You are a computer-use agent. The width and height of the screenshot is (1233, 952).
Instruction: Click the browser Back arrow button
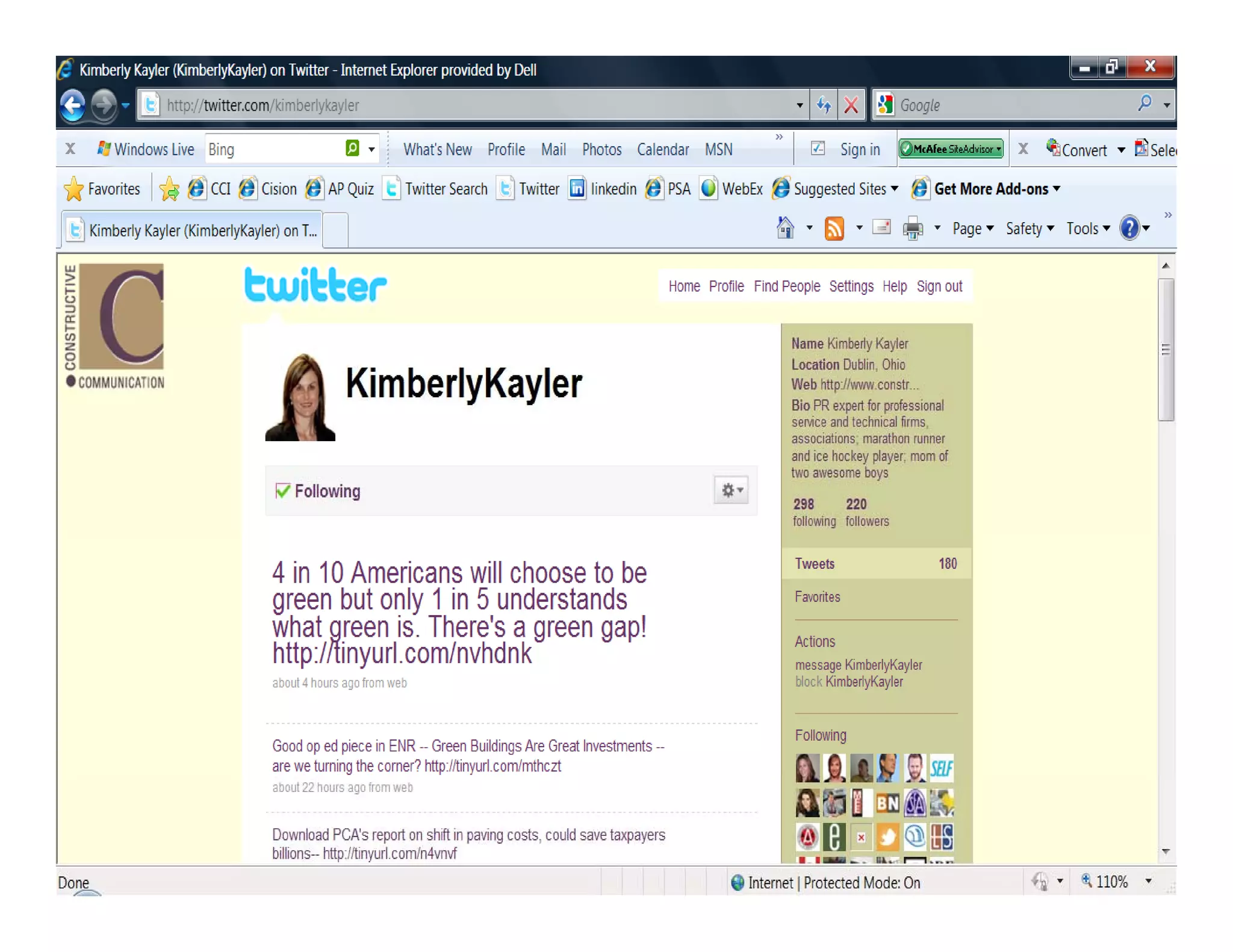pyautogui.click(x=73, y=105)
